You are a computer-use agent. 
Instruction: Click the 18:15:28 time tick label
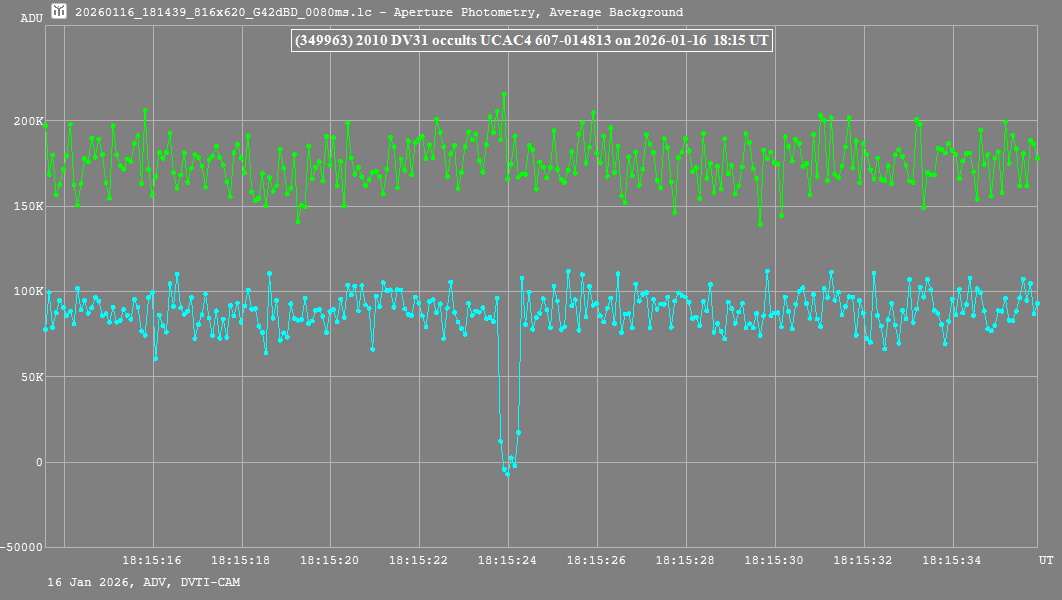point(685,561)
